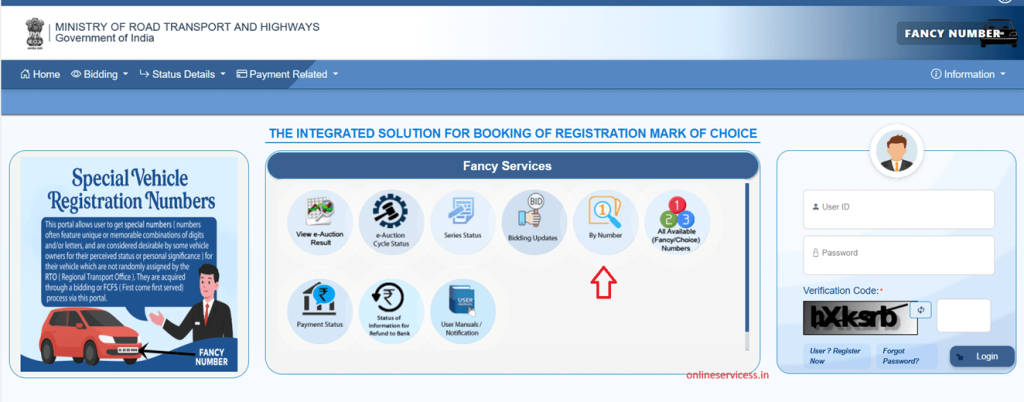
Task: Click the captcha image text
Action: tap(860, 317)
